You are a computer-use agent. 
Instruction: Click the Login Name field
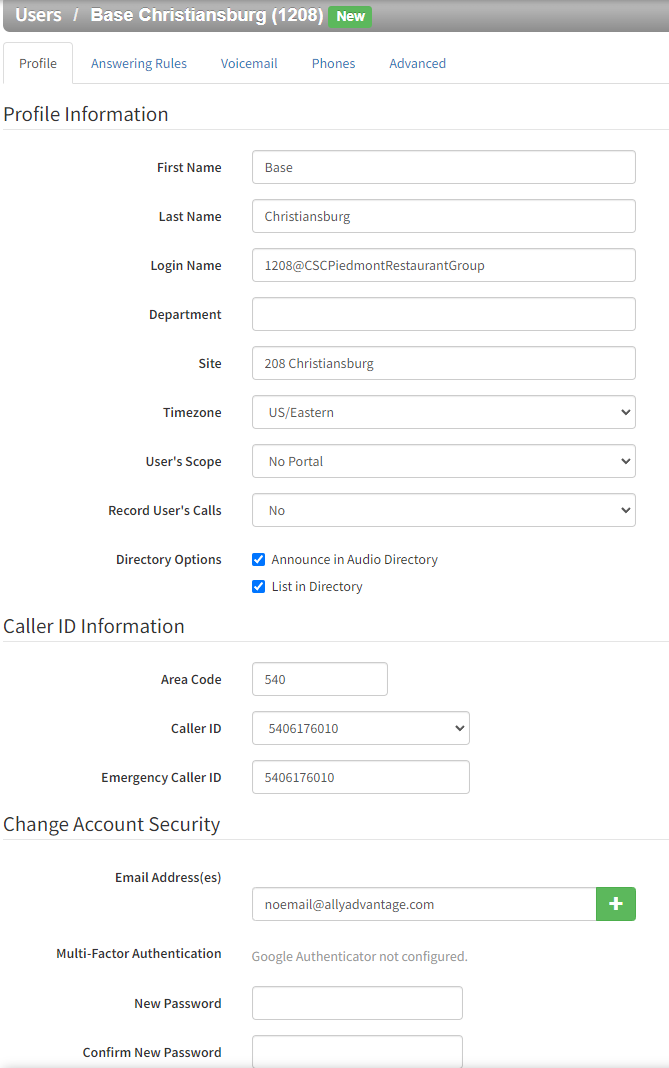coord(443,265)
